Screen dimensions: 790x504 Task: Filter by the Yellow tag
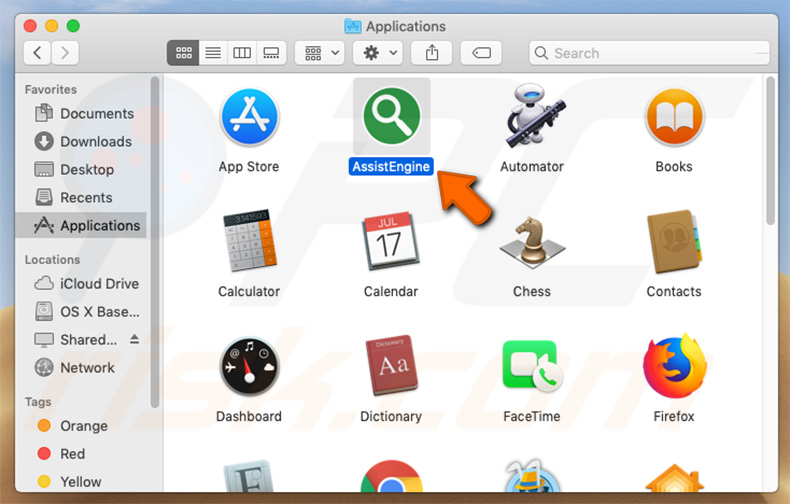(x=70, y=482)
